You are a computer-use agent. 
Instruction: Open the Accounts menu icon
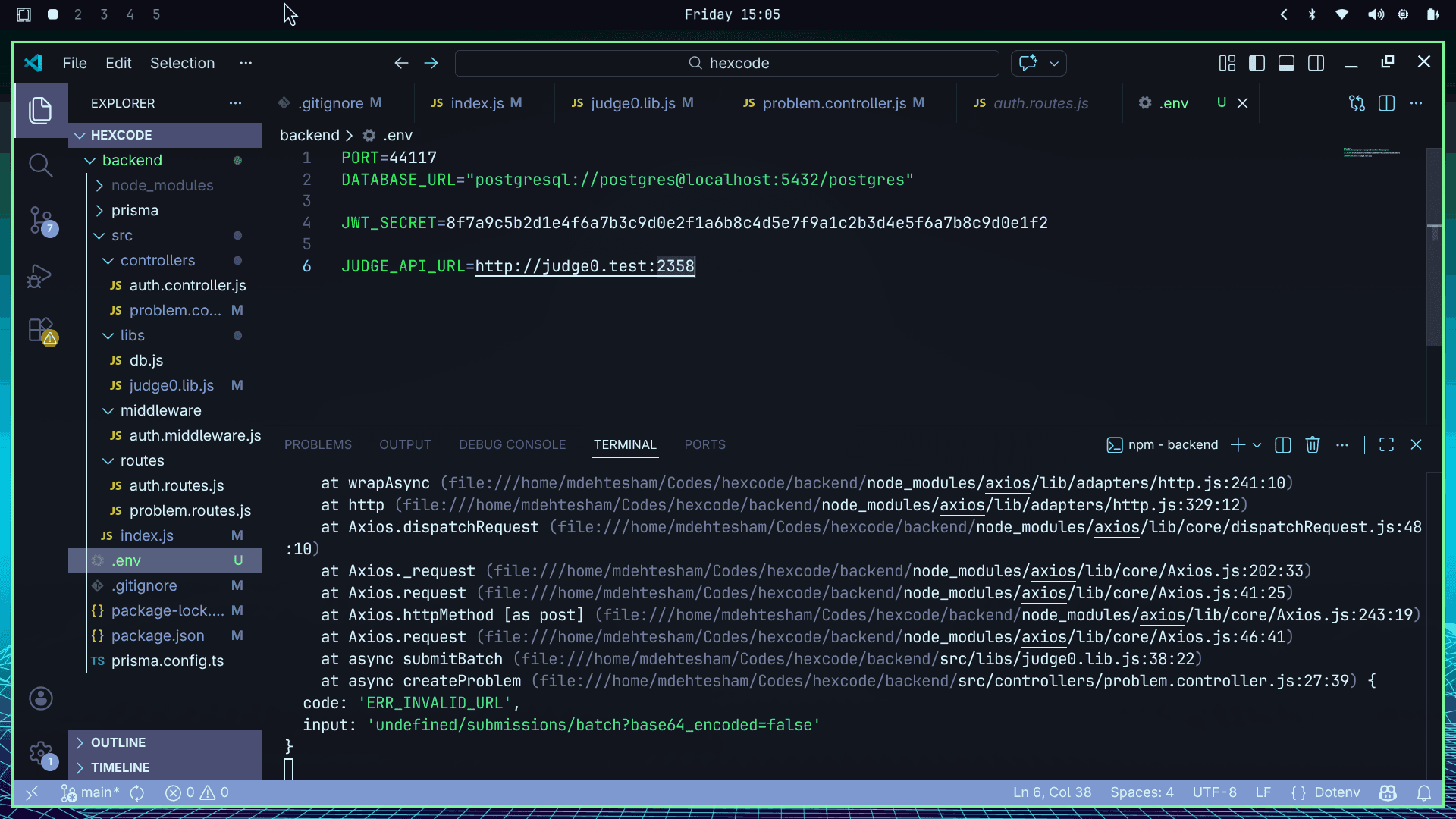[x=41, y=698]
